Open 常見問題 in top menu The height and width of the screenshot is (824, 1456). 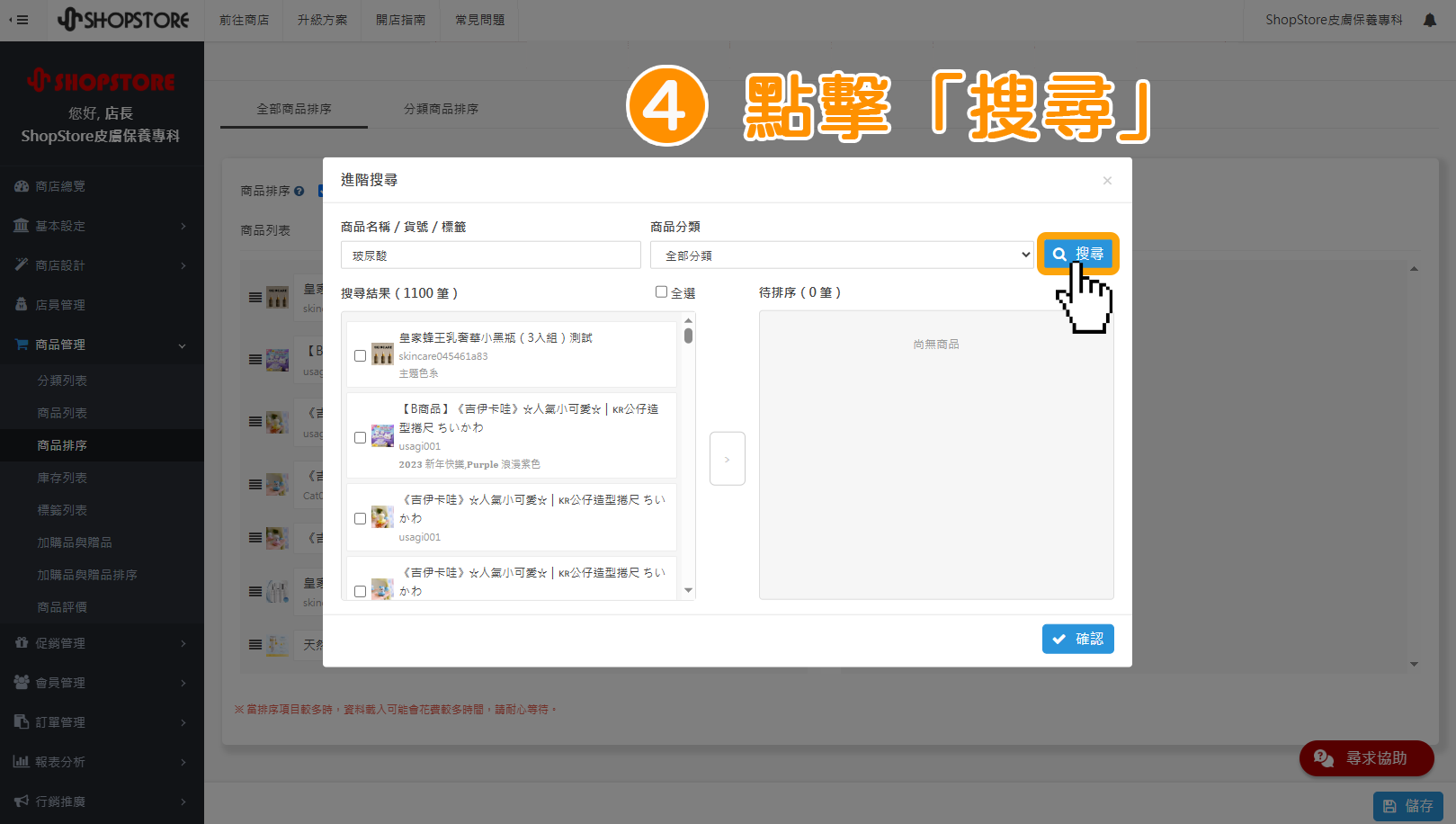click(x=479, y=20)
